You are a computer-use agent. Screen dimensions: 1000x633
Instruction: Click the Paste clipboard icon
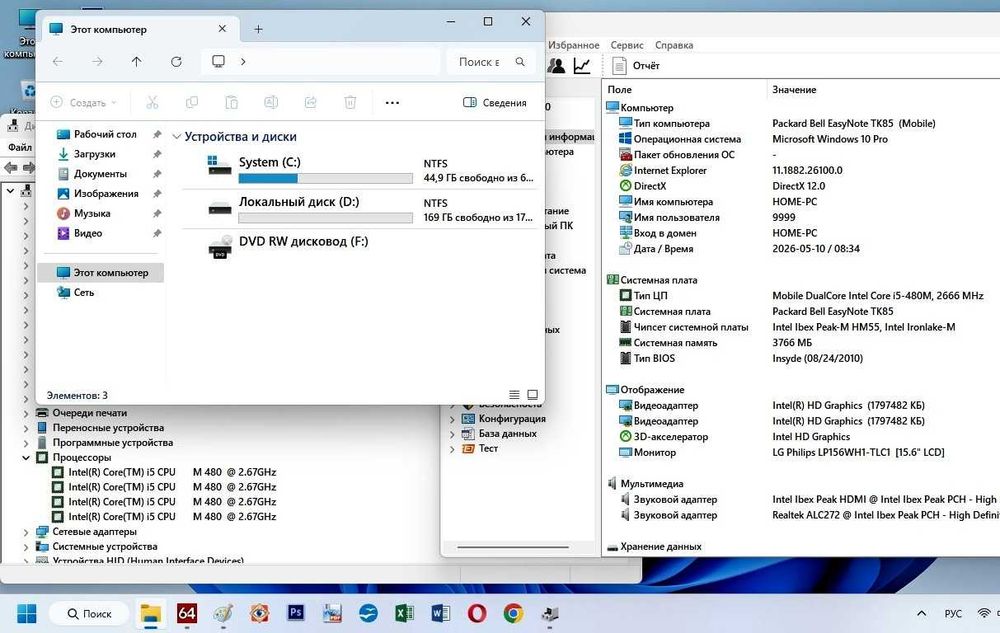(x=232, y=102)
